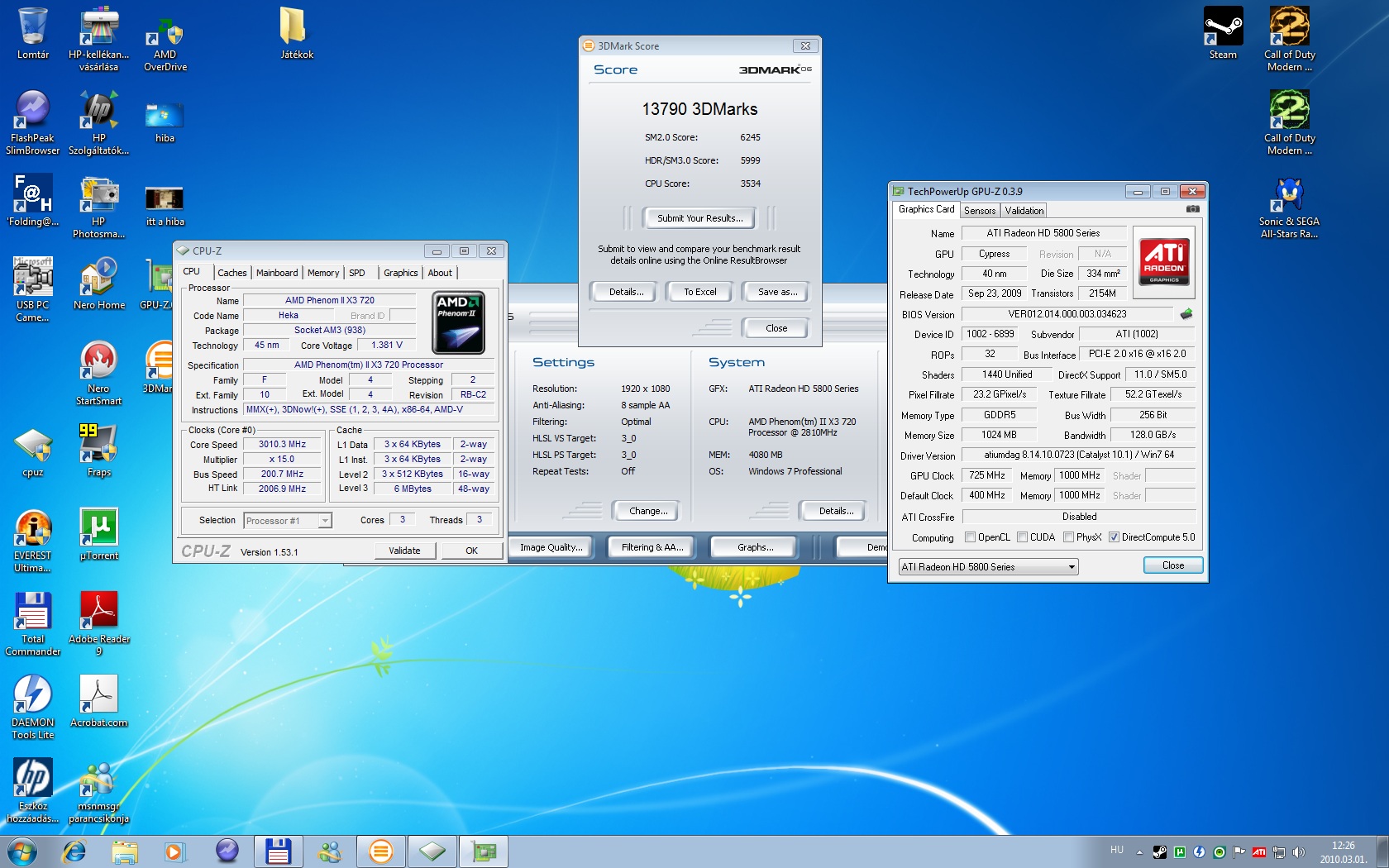Click the Core Speed 3010.3 MHz field
Image resolution: width=1389 pixels, height=868 pixels.
coord(282,445)
